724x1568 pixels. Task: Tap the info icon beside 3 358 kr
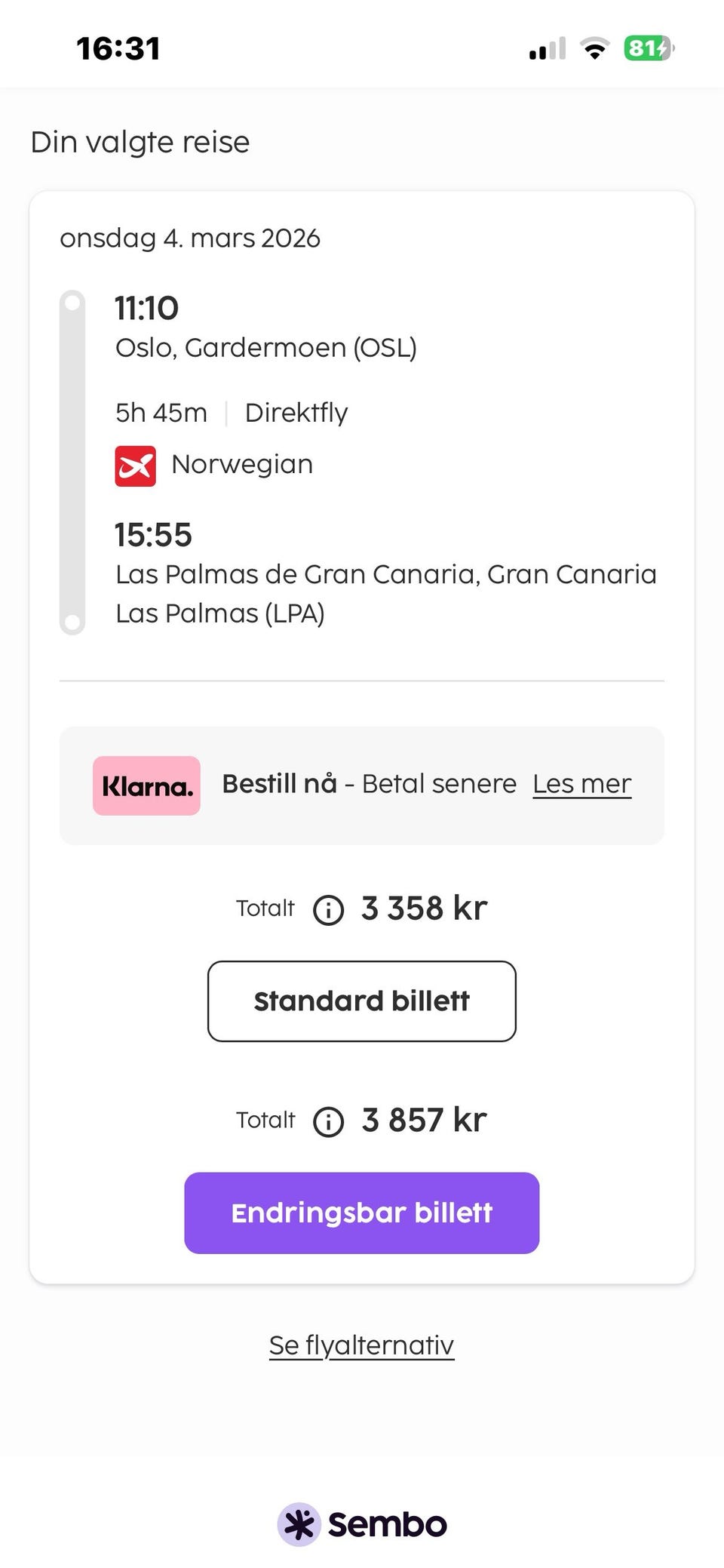329,910
